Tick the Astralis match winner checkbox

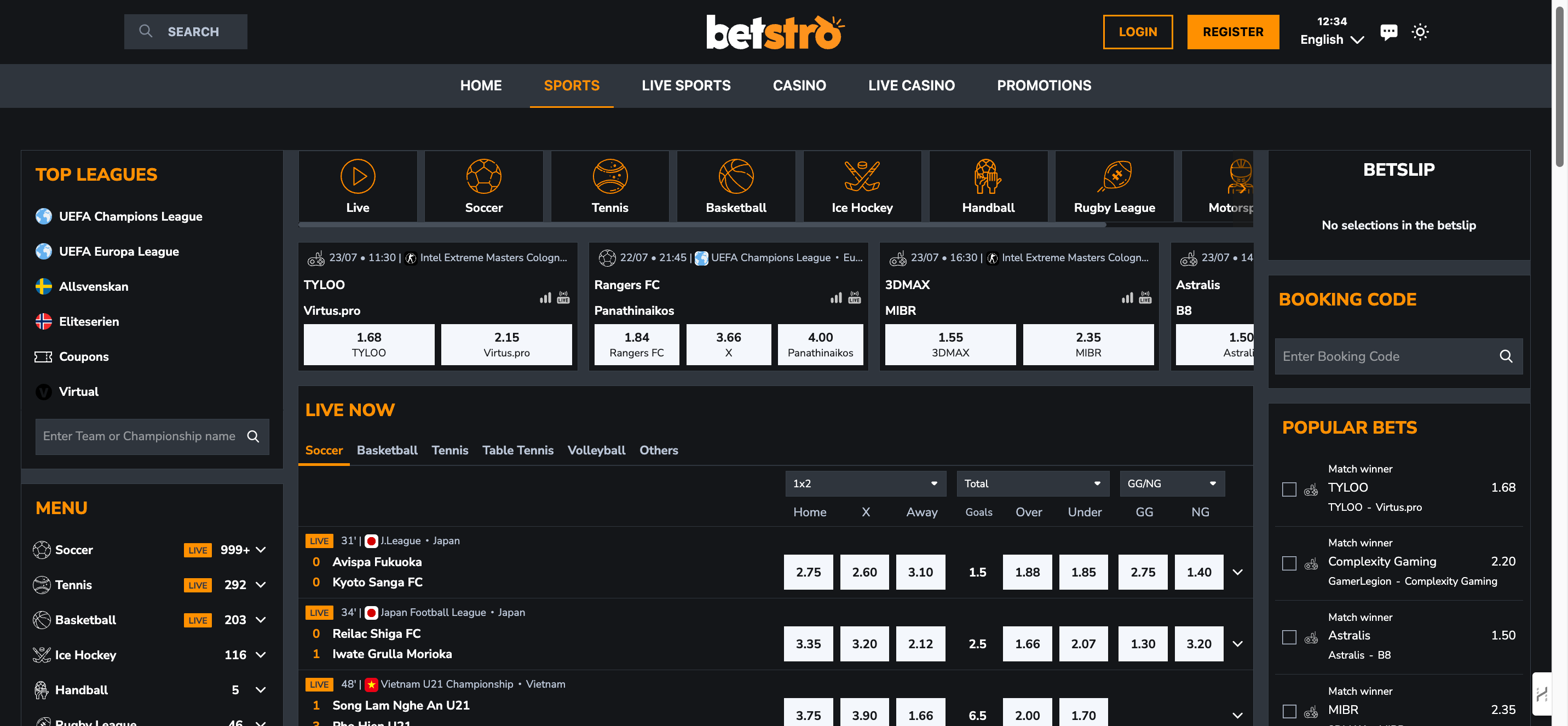[1289, 637]
